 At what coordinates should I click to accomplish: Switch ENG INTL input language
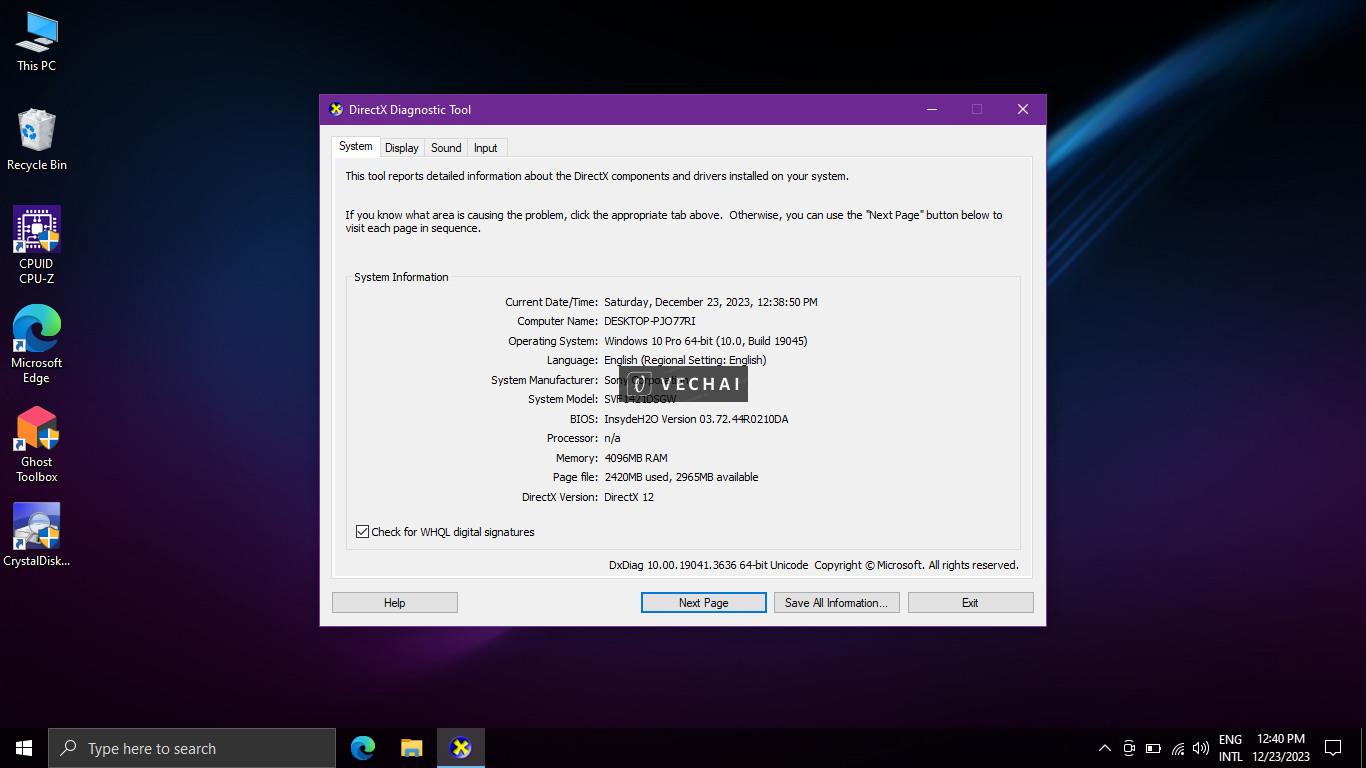click(1231, 748)
